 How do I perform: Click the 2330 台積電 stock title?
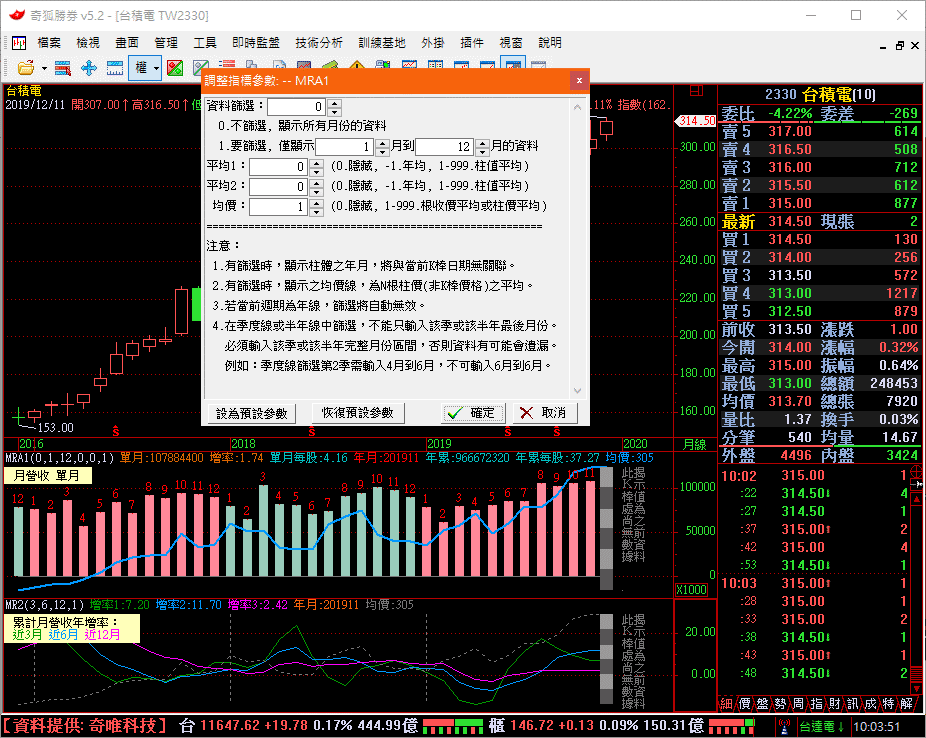820,94
